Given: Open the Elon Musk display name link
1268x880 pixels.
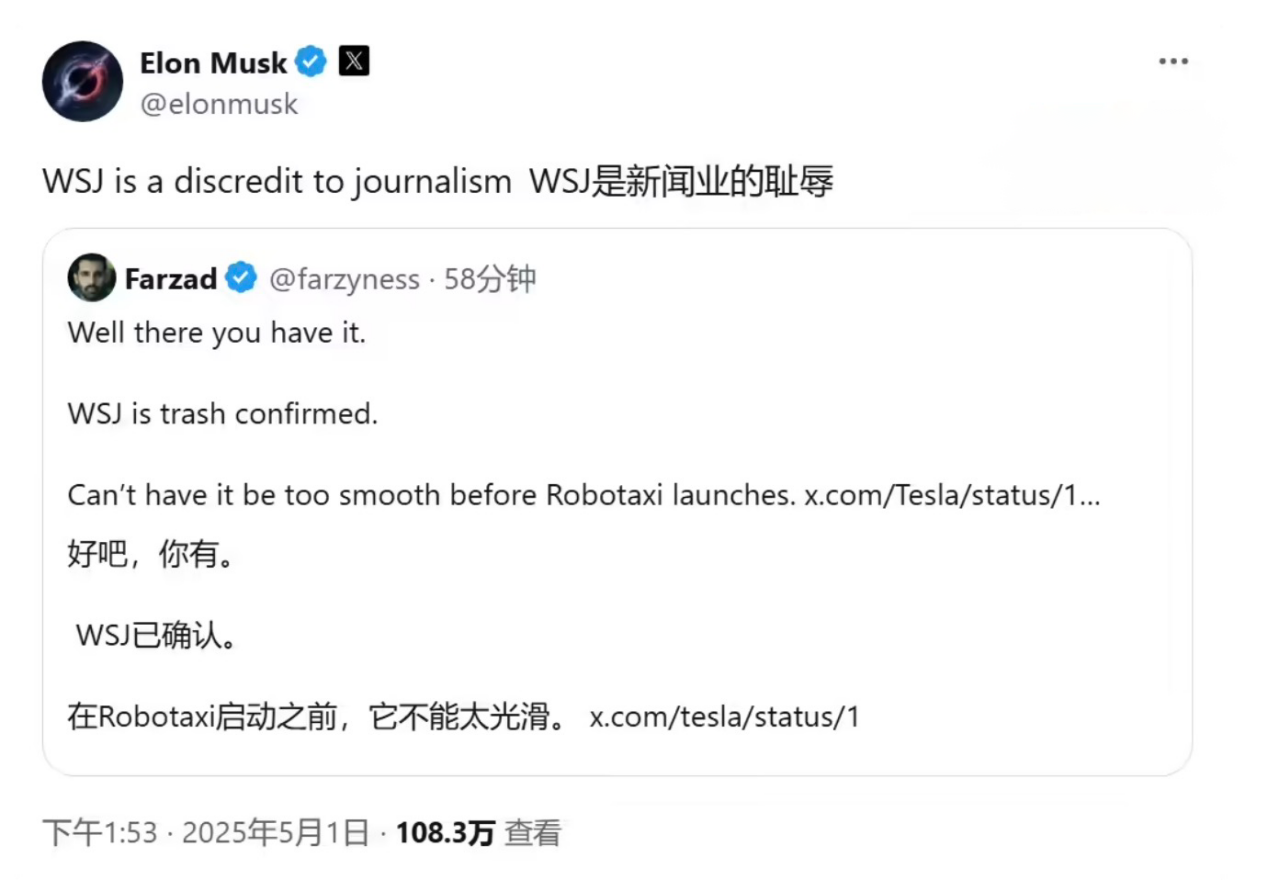Looking at the screenshot, I should pos(213,63).
